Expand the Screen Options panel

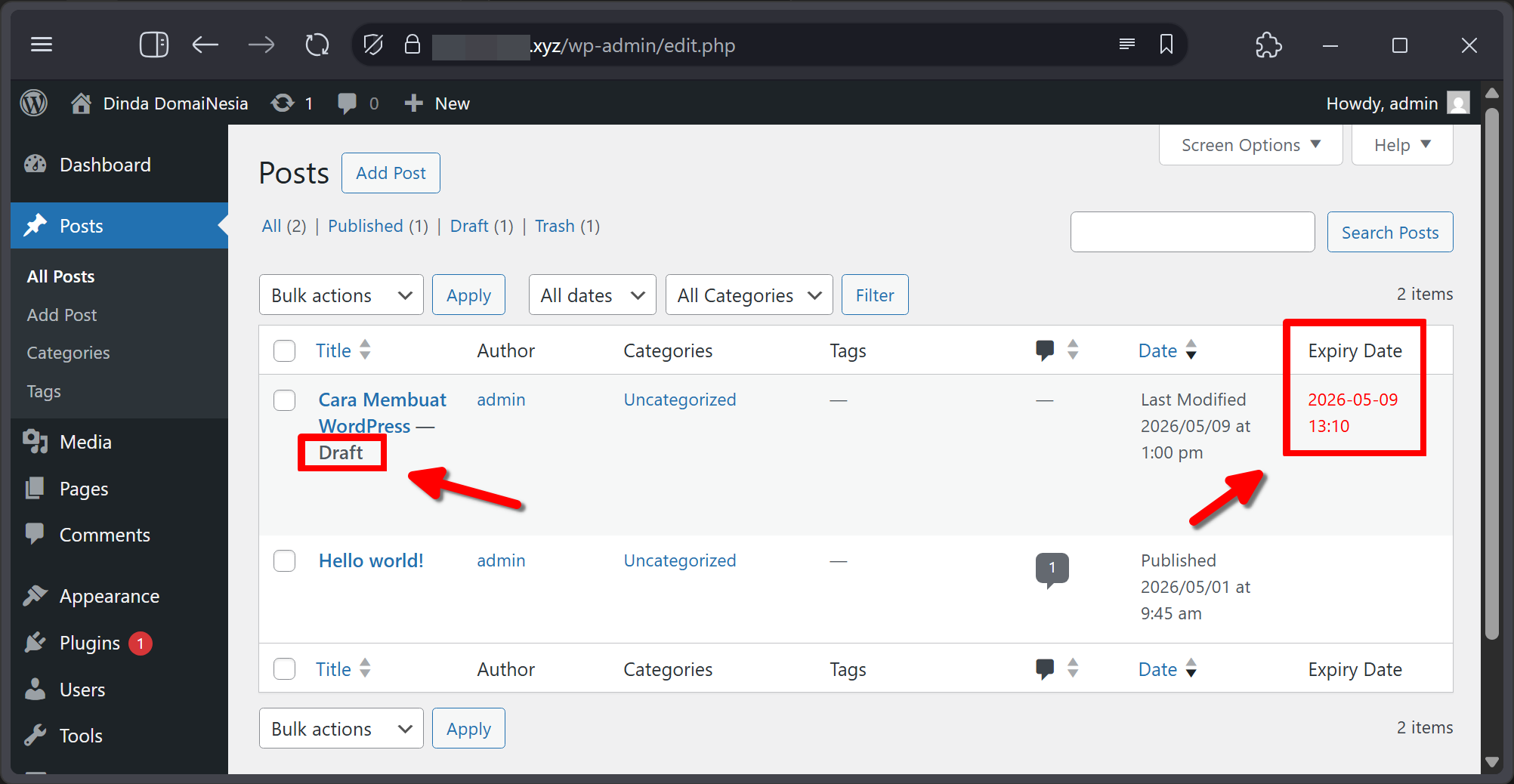click(x=1250, y=144)
